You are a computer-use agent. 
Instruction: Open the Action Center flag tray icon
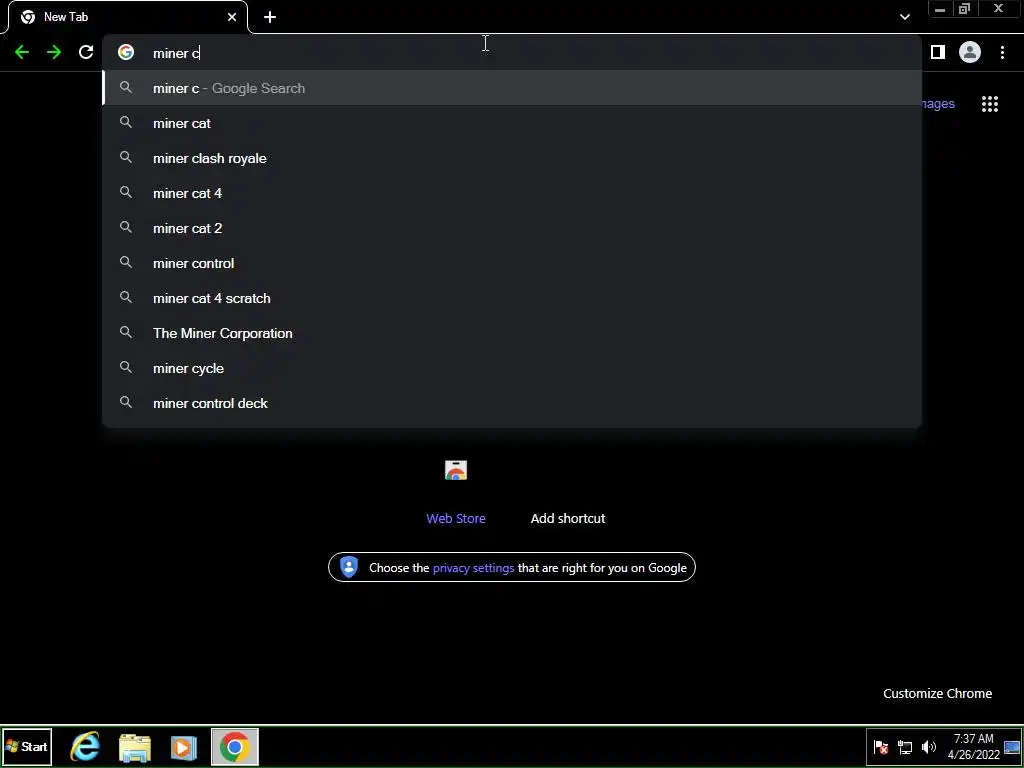point(881,747)
